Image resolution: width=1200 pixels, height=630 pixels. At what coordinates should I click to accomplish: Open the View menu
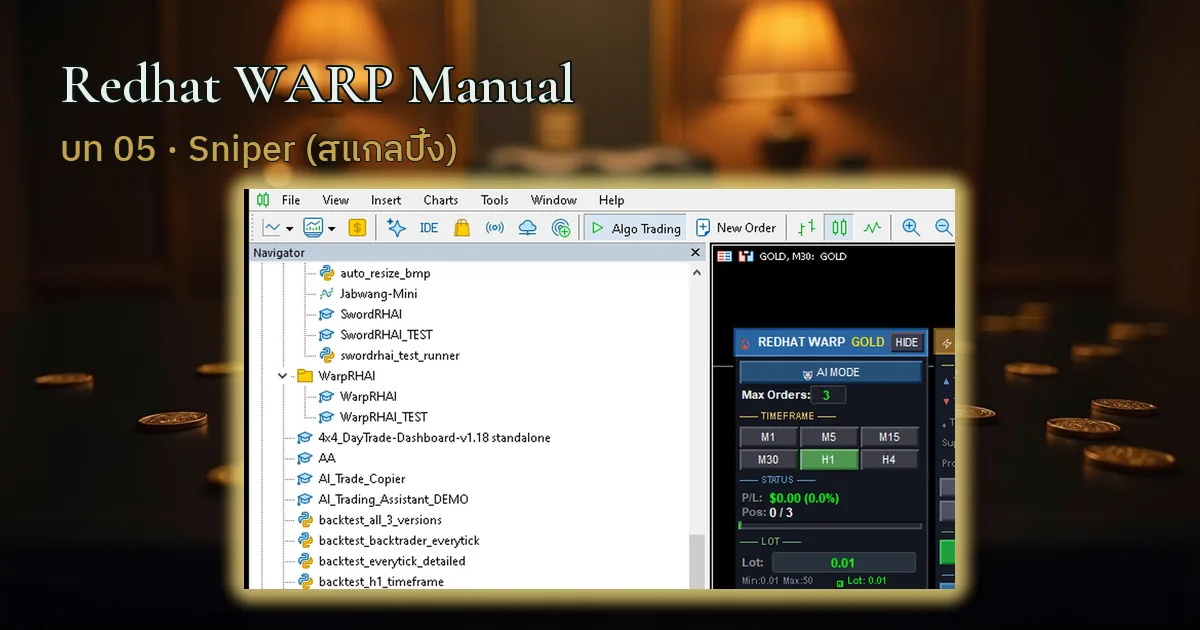[336, 200]
